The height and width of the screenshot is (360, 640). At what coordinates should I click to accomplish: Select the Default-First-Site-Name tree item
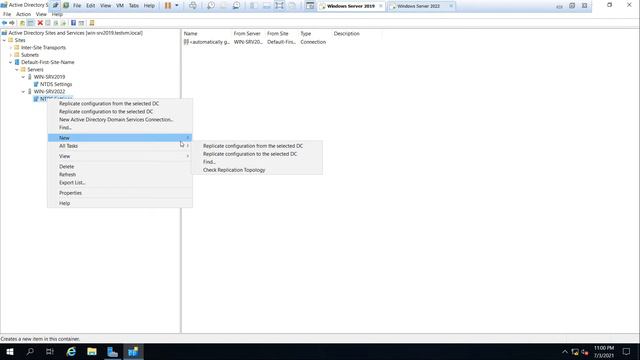point(48,62)
